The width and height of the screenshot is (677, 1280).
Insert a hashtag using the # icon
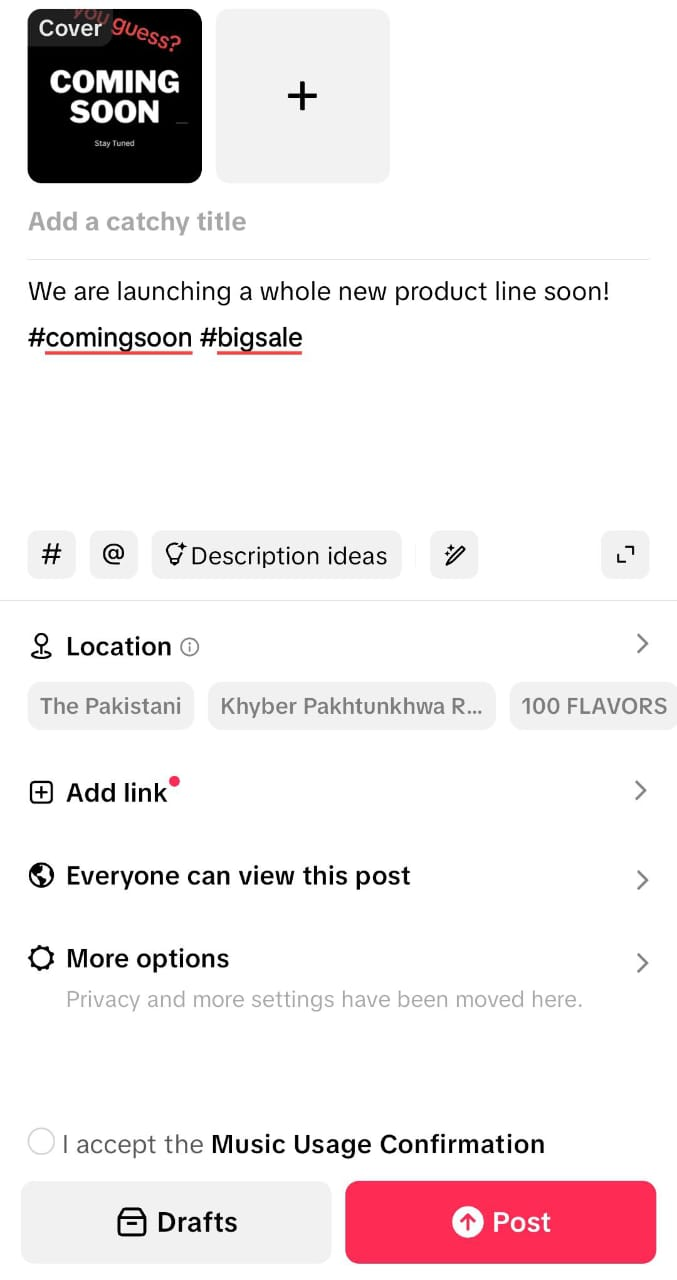point(51,555)
